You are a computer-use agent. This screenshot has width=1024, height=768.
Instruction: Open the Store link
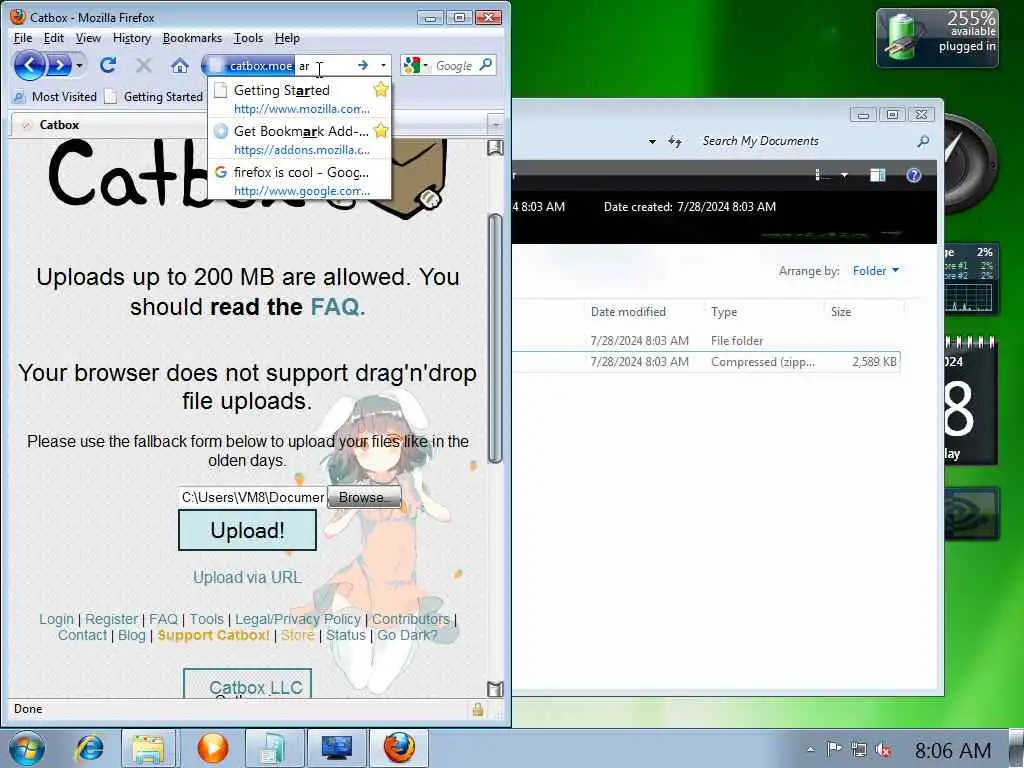pos(298,635)
